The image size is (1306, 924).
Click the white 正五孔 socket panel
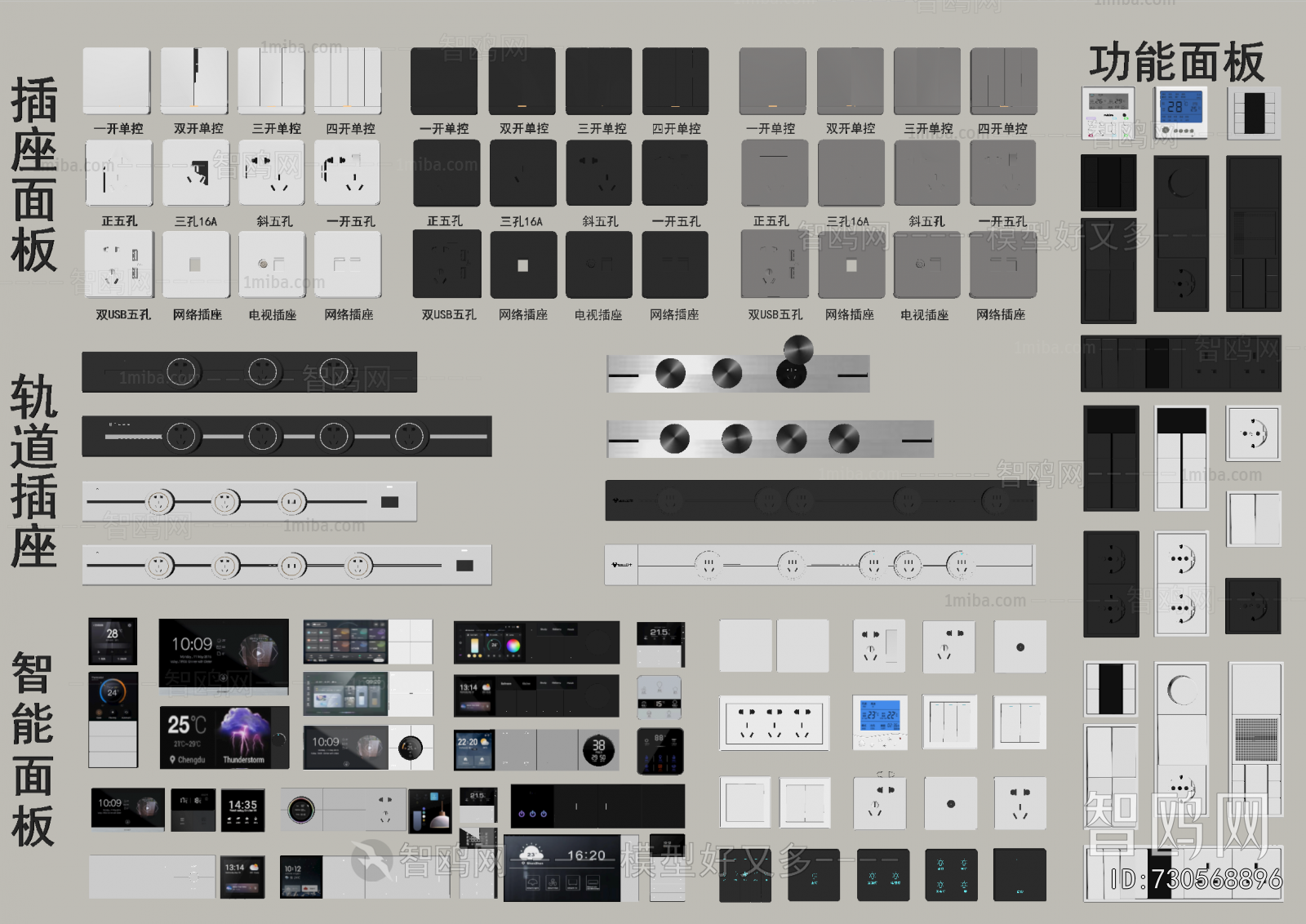[x=118, y=172]
